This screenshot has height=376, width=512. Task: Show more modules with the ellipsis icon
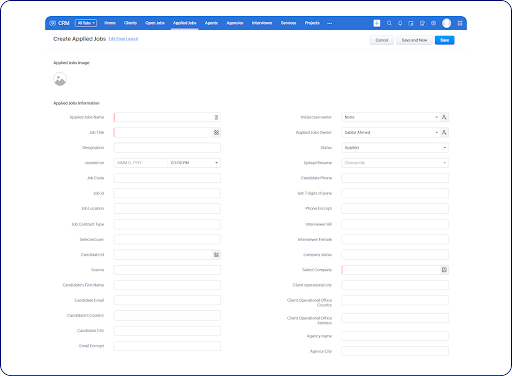[x=329, y=23]
